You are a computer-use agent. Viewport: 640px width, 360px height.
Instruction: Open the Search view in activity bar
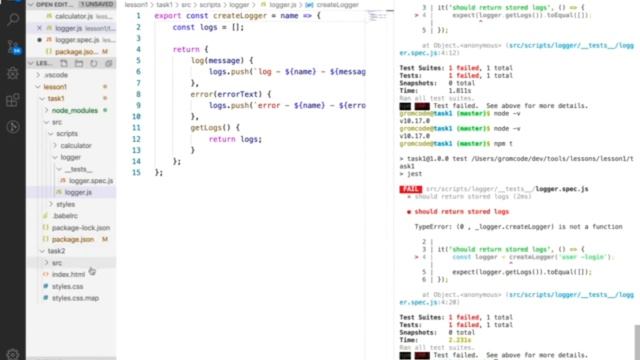(x=13, y=19)
